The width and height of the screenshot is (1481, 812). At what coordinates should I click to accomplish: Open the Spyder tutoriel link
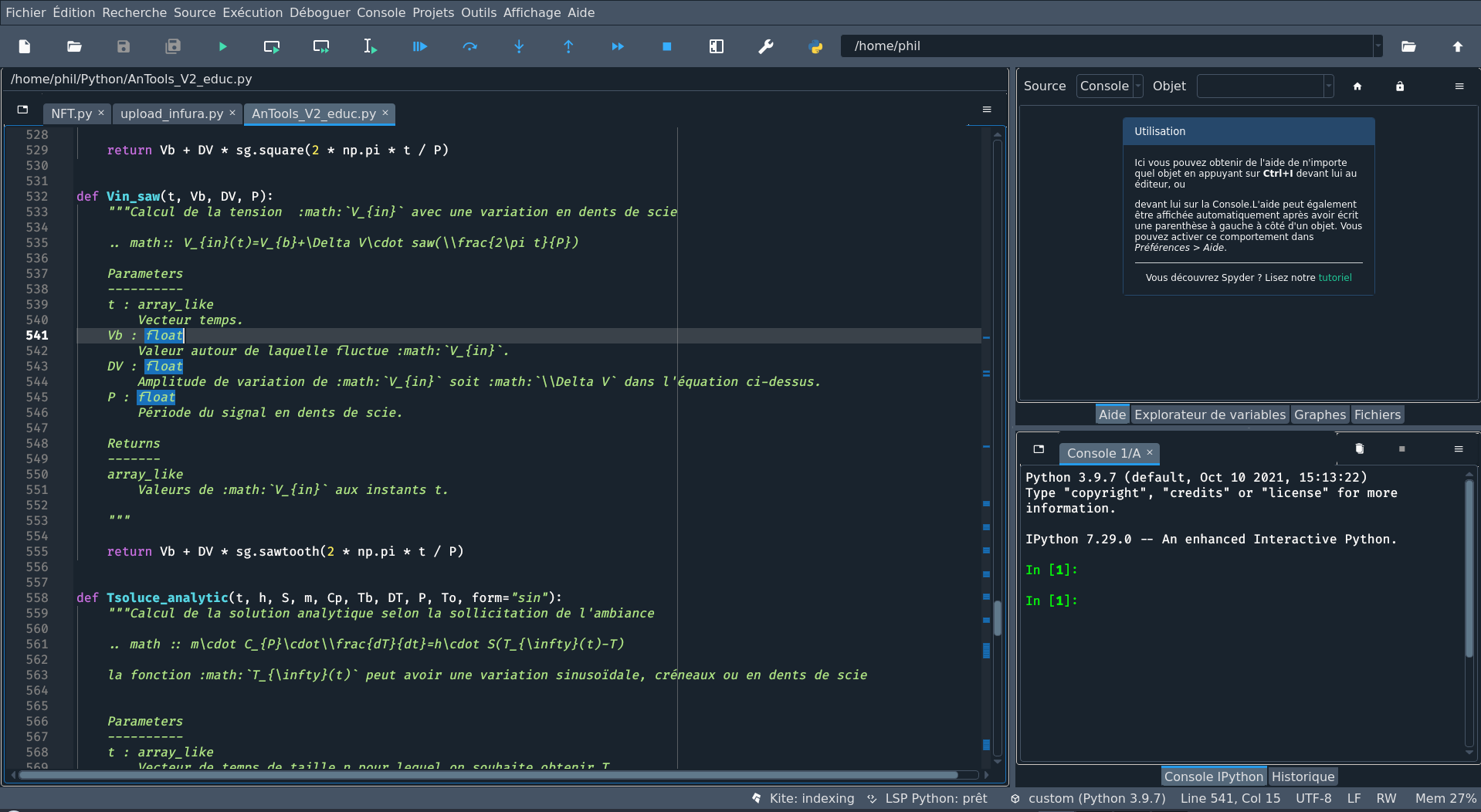(1335, 278)
